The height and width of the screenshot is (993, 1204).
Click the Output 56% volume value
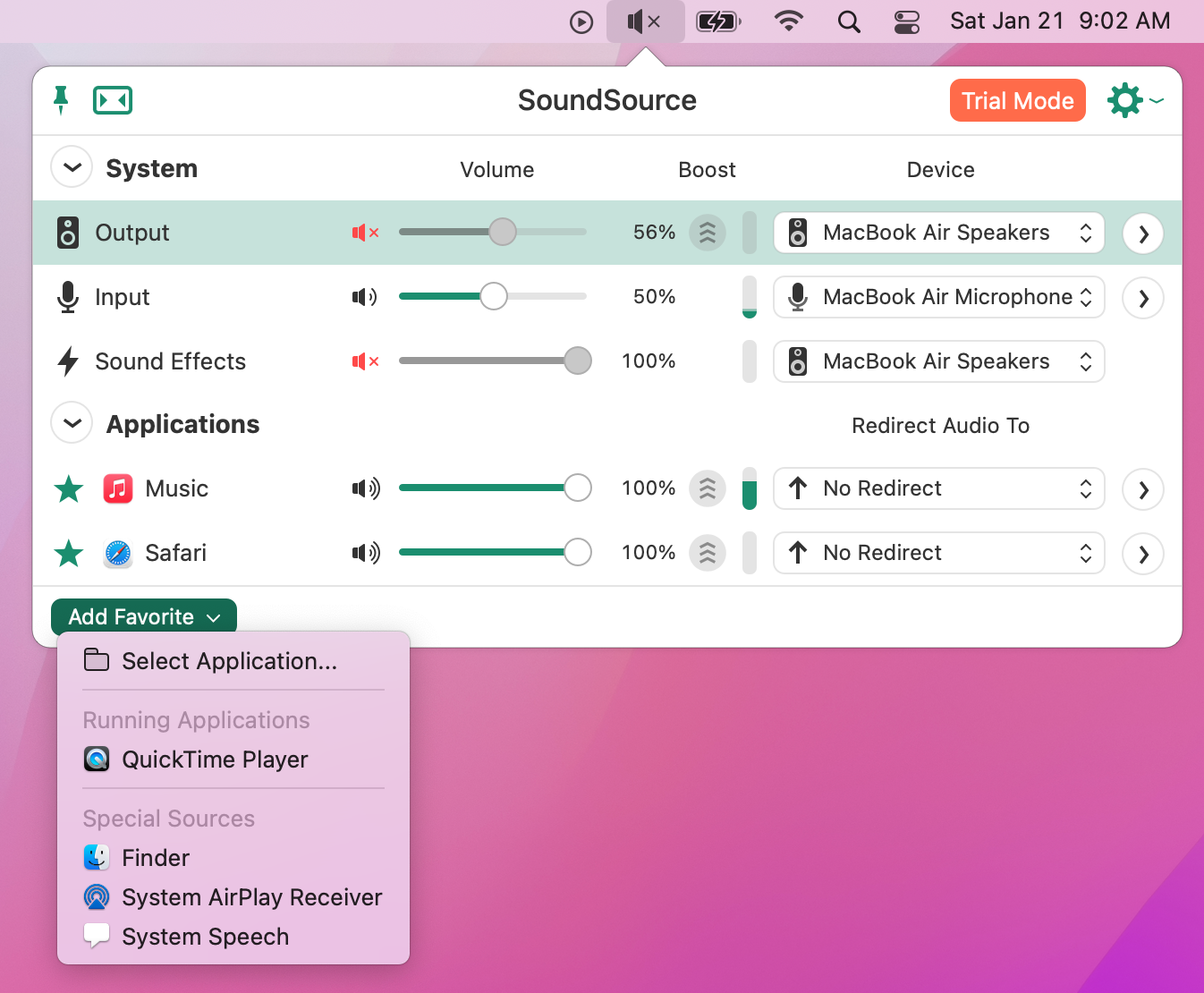(x=654, y=233)
